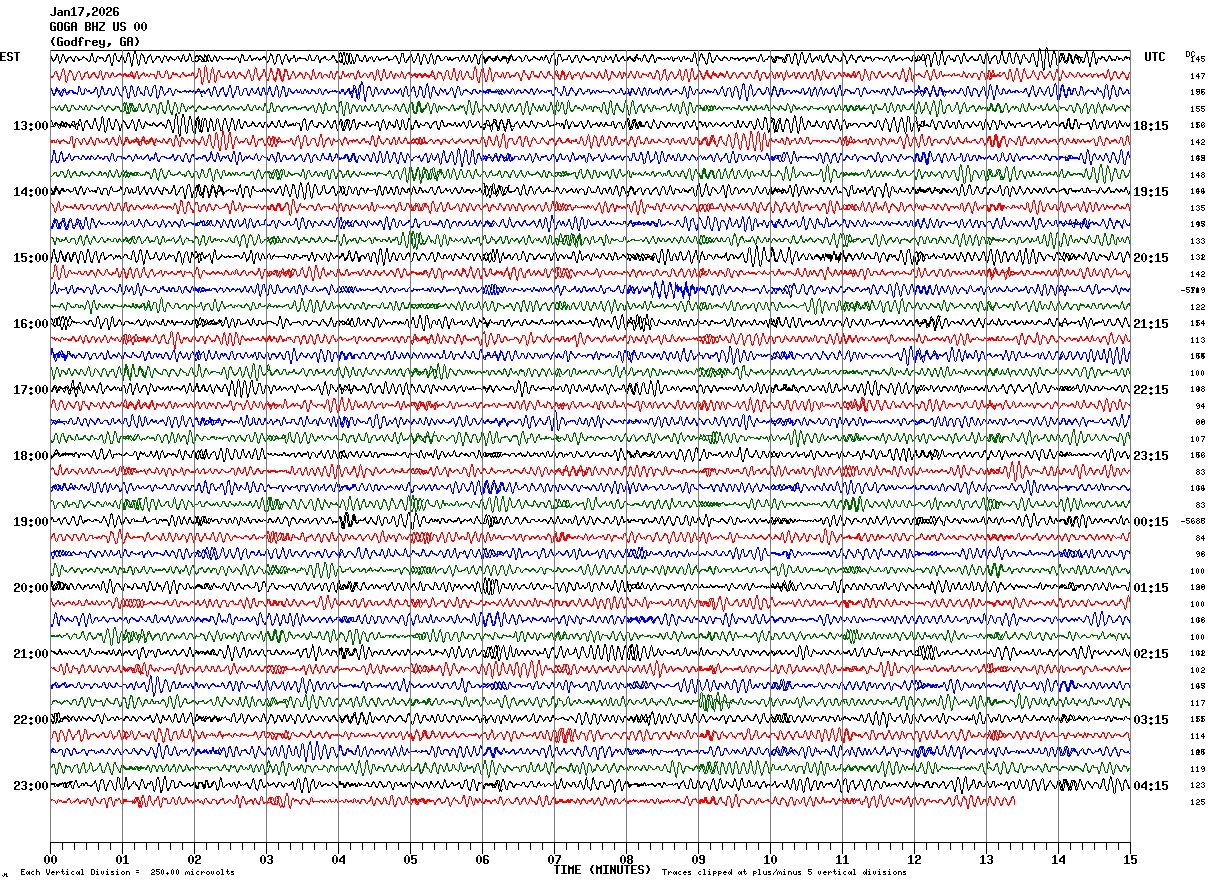The width and height of the screenshot is (1210, 886).
Task: Click the DC offset value "148"
Action: (1197, 175)
